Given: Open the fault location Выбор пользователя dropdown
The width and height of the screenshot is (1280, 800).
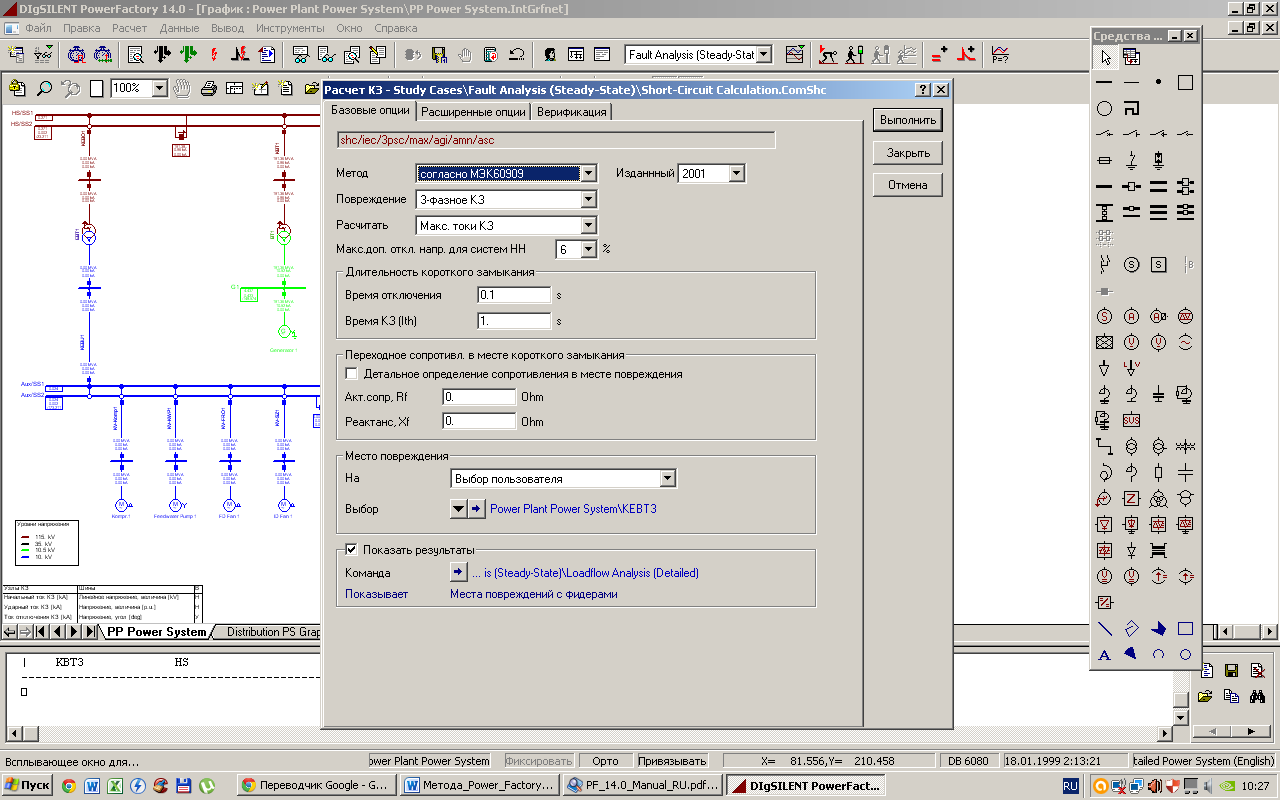Looking at the screenshot, I should pos(668,479).
